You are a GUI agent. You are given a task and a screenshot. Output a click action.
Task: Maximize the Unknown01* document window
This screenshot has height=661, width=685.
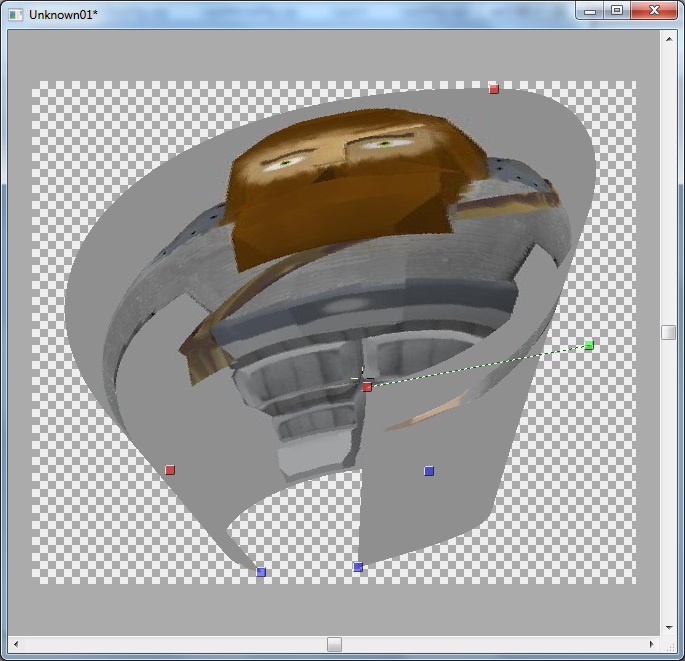coord(617,10)
